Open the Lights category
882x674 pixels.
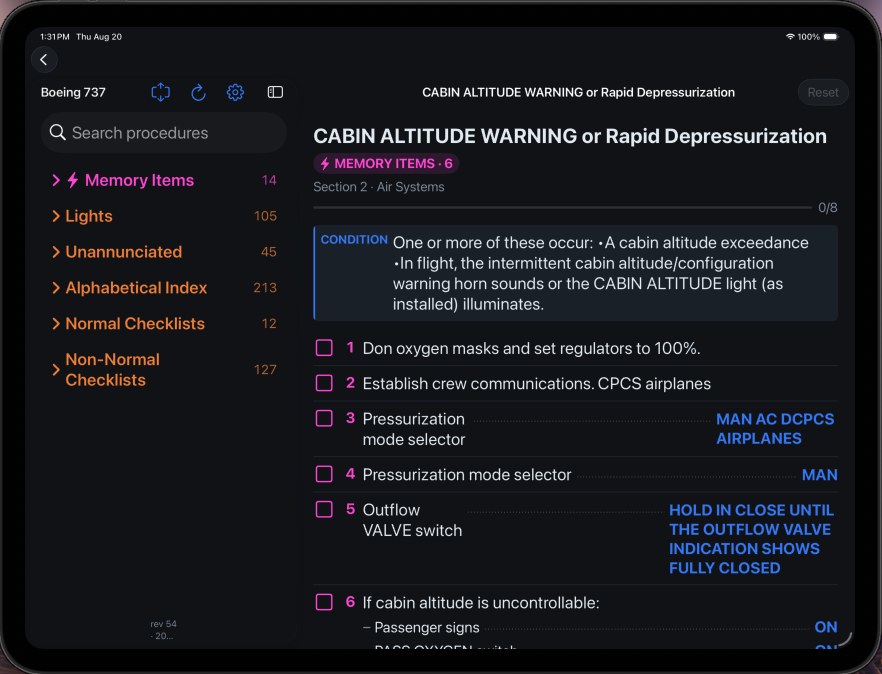click(x=164, y=216)
